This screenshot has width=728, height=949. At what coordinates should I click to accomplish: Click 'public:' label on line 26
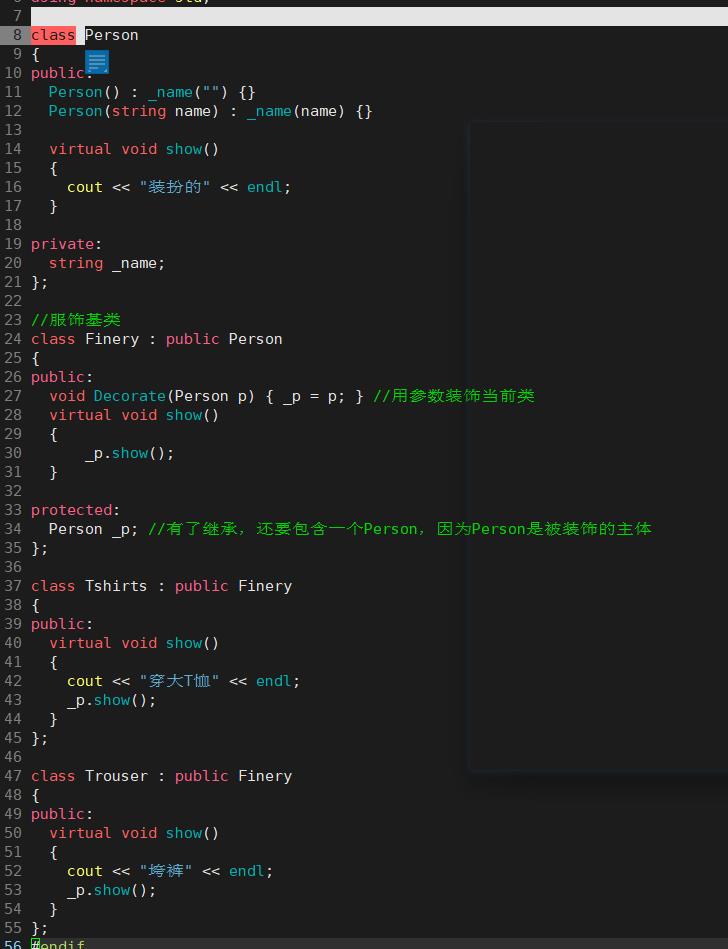[x=62, y=377]
